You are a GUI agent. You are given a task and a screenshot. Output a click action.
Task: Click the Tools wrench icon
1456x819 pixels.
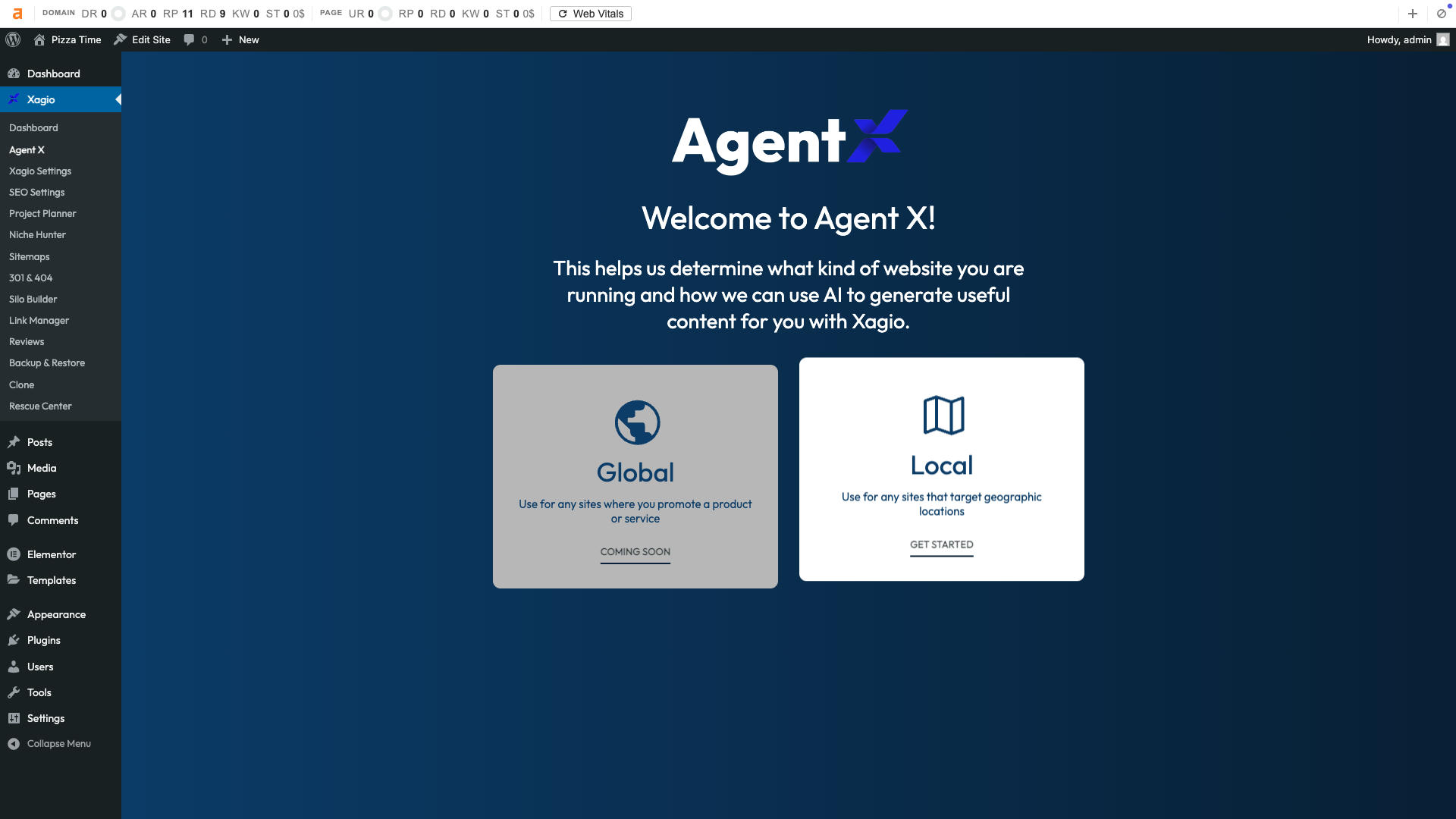(14, 692)
